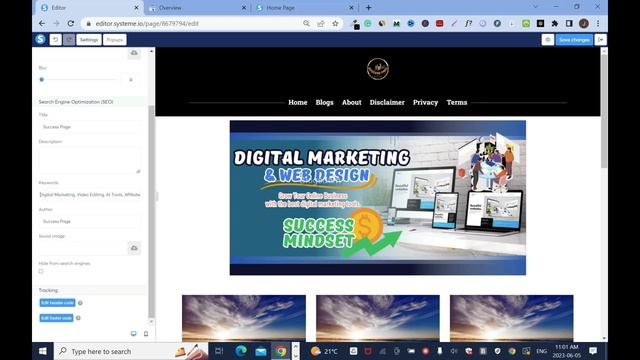The width and height of the screenshot is (640, 360).
Task: Open the tab search dropdown arrow
Action: [536, 7]
